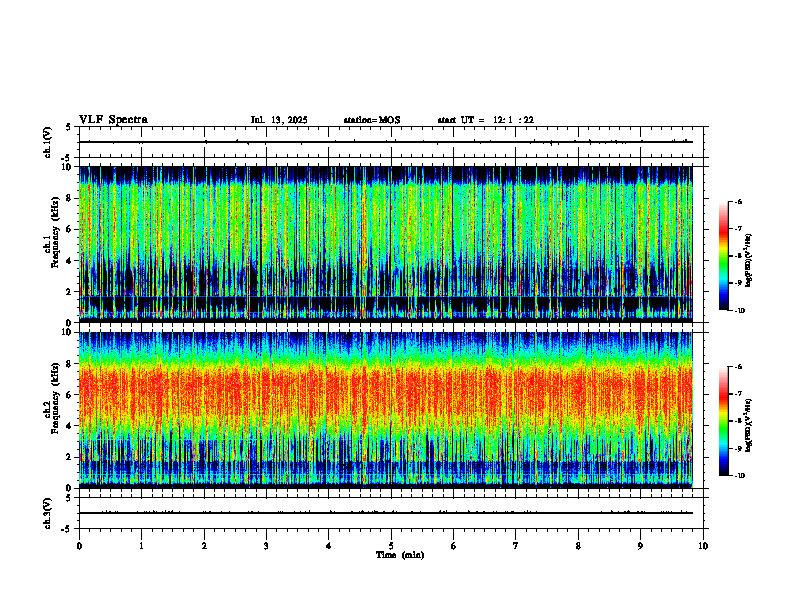Click the 'Time (min)' x-axis label
Image resolution: width=792 pixels, height=612 pixels.
[x=400, y=555]
